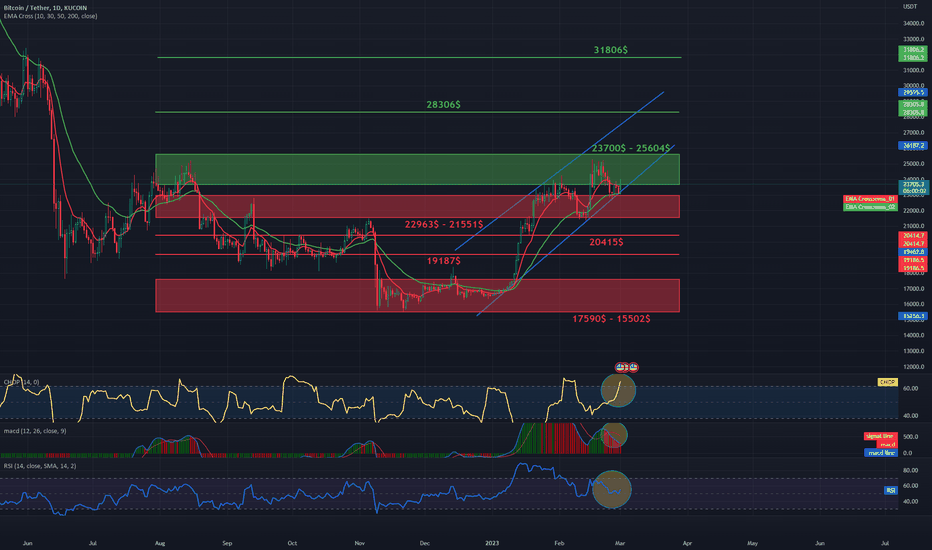Click the 15256.5 blue price label
932x550 pixels.
913,316
